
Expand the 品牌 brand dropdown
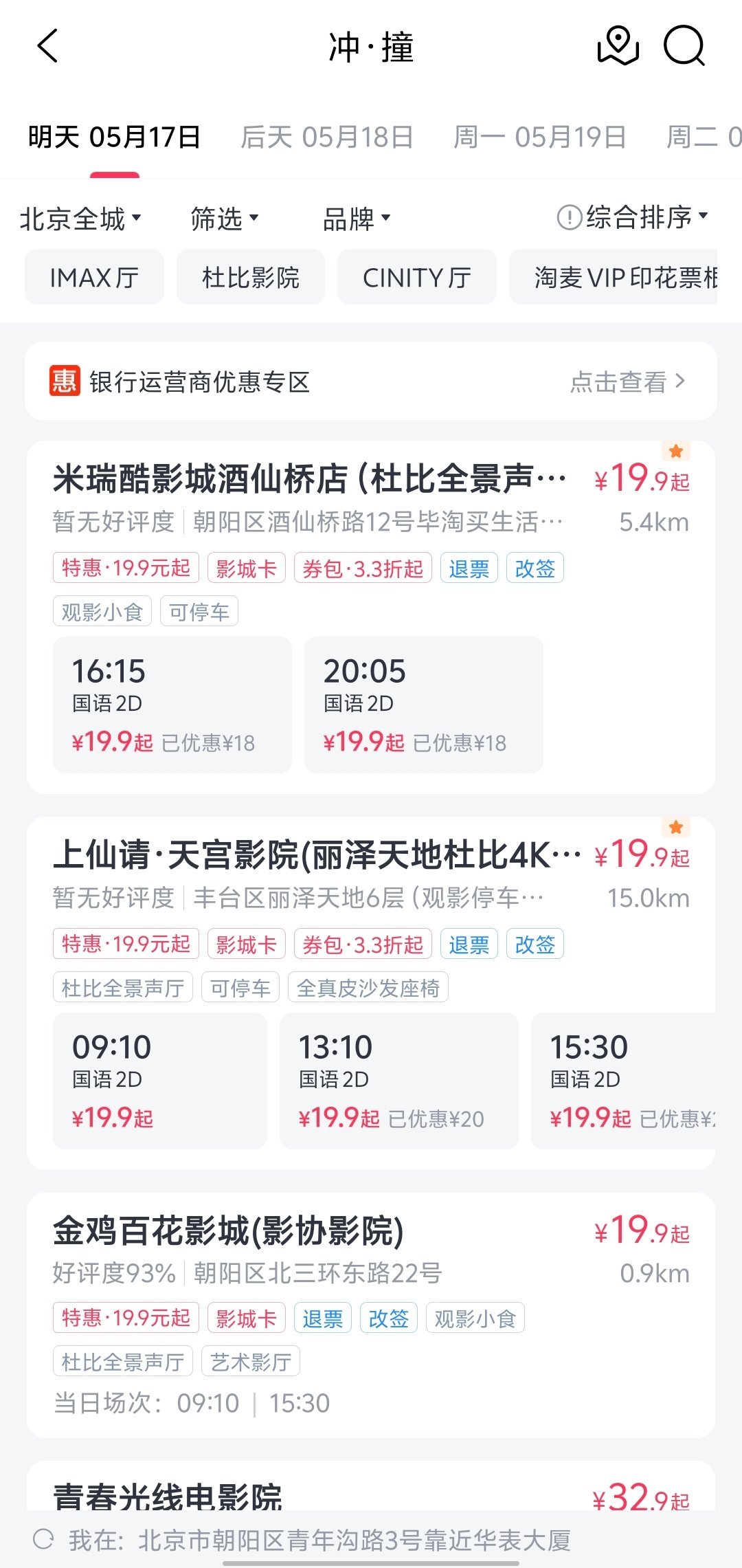point(357,219)
